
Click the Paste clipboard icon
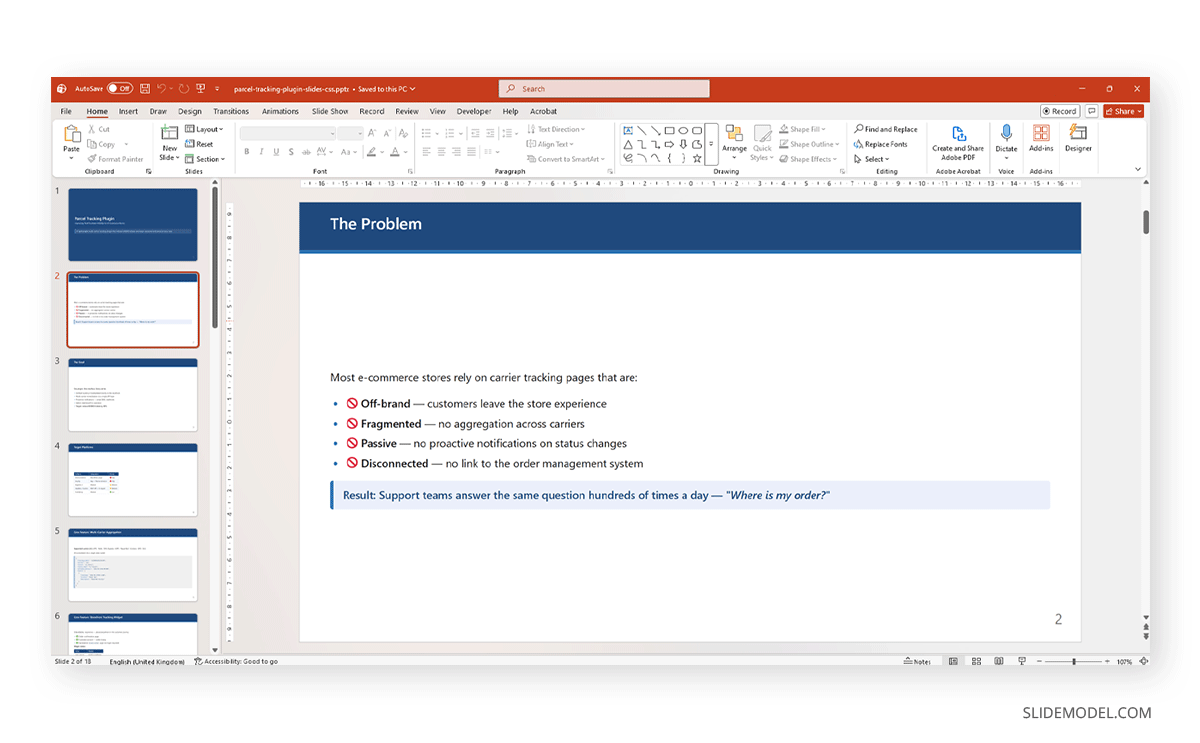71,138
